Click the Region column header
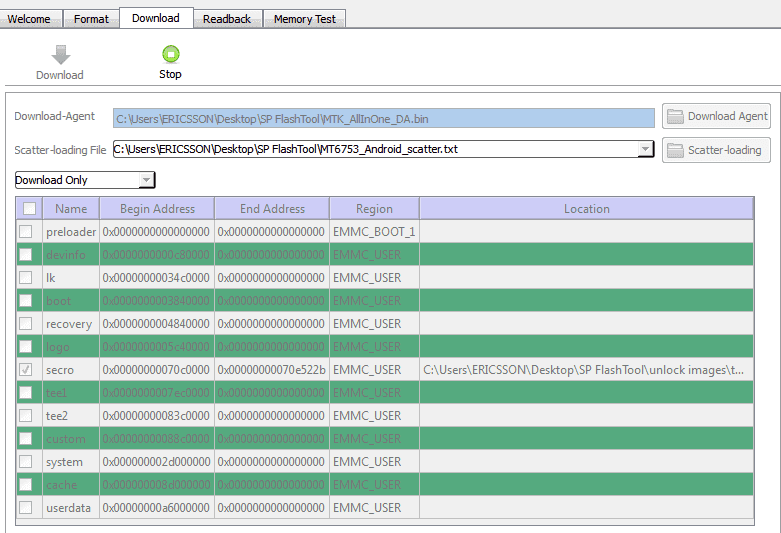 [x=374, y=208]
